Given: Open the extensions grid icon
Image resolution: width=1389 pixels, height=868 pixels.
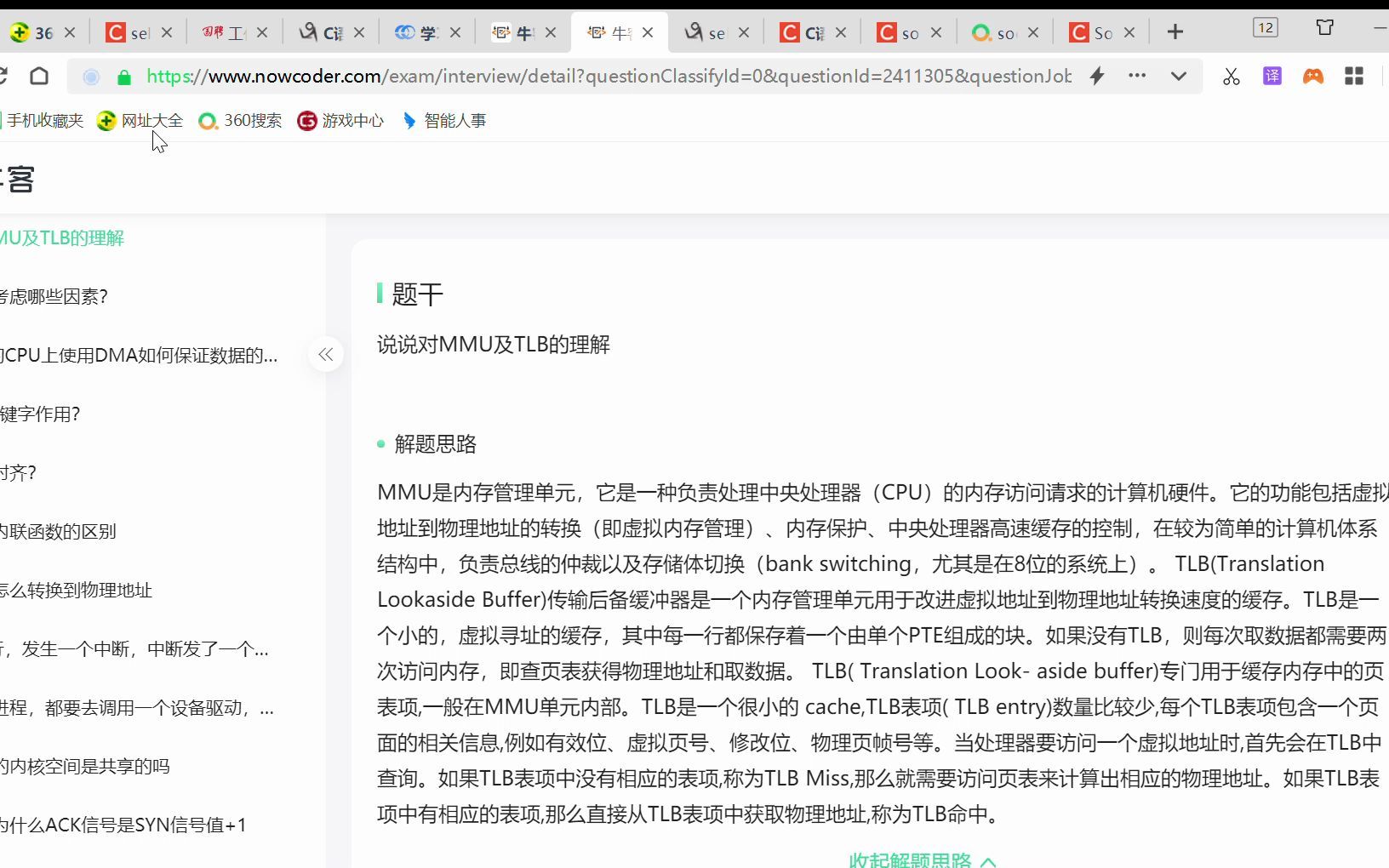Looking at the screenshot, I should pyautogui.click(x=1354, y=76).
